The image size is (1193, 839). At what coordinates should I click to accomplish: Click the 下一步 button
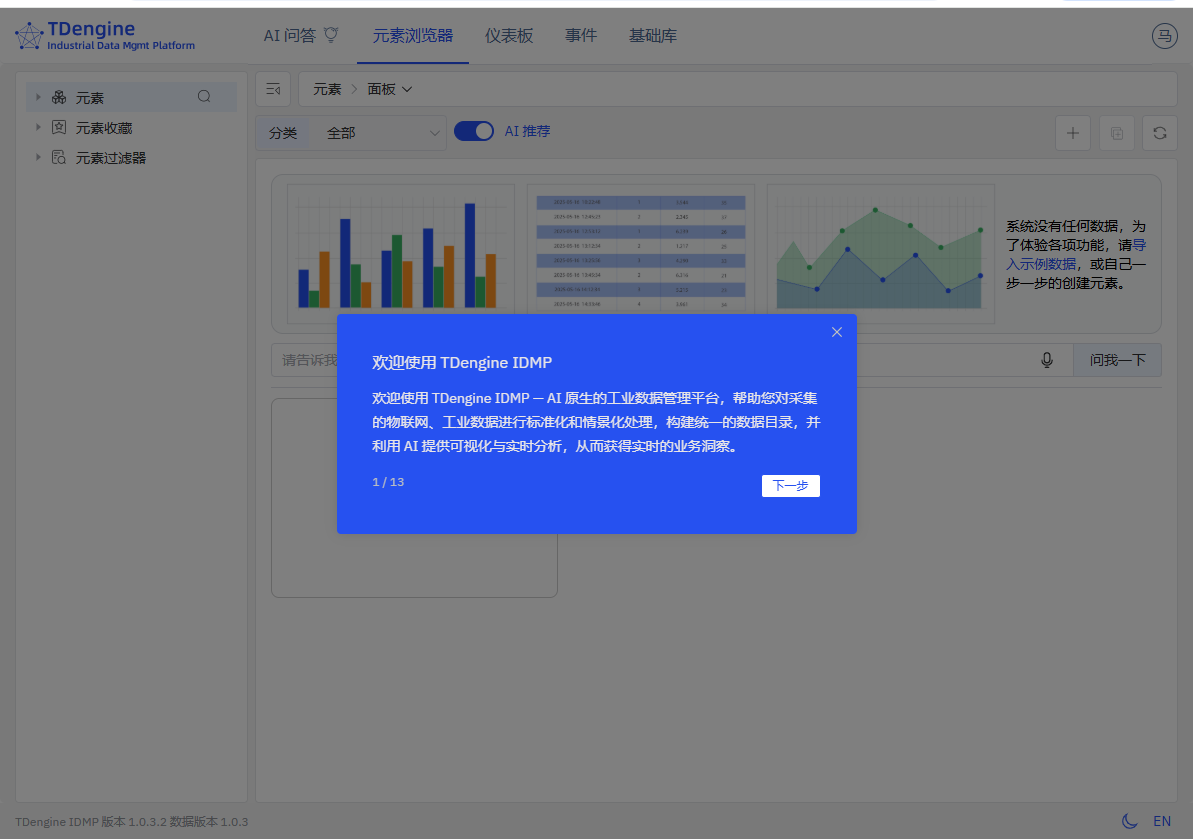[791, 486]
